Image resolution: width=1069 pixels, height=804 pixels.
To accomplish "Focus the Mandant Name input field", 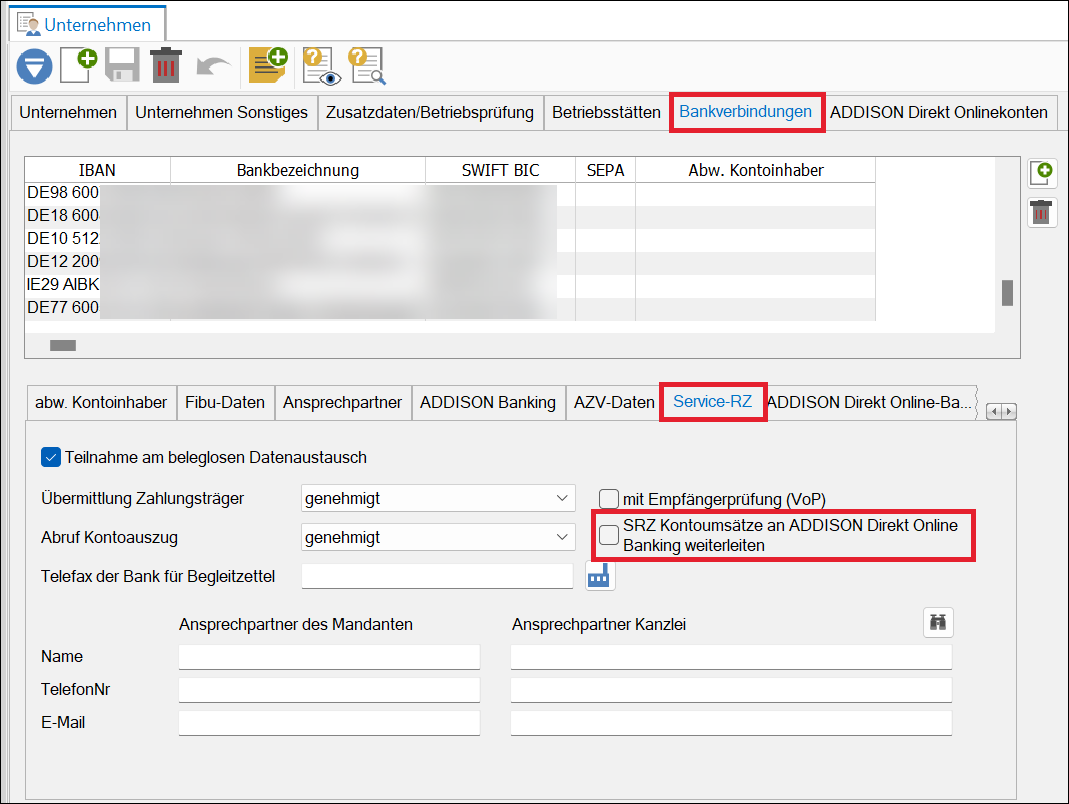I will point(329,657).
